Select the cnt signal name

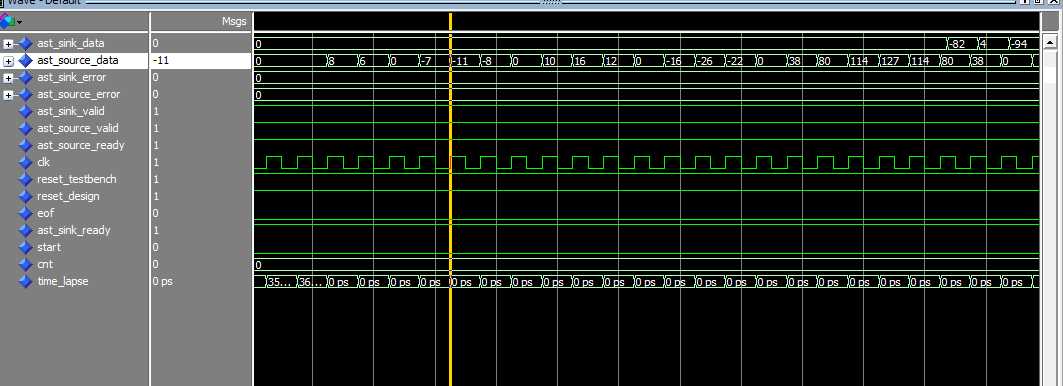pyautogui.click(x=45, y=264)
